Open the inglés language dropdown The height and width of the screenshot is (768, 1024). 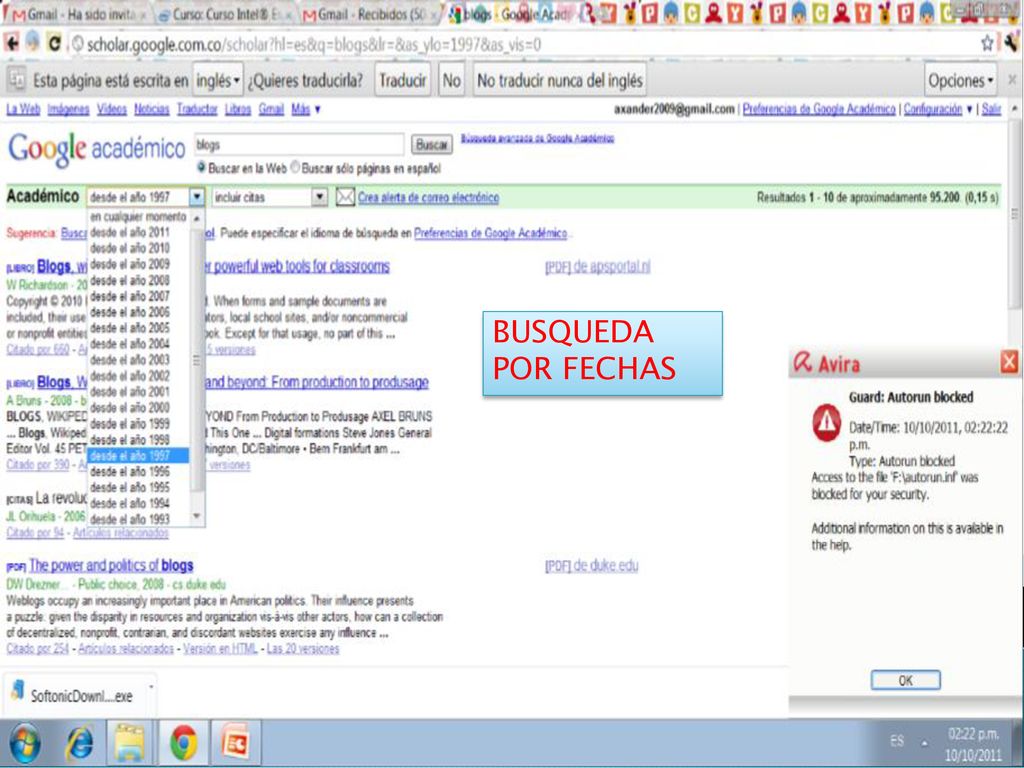pos(218,80)
